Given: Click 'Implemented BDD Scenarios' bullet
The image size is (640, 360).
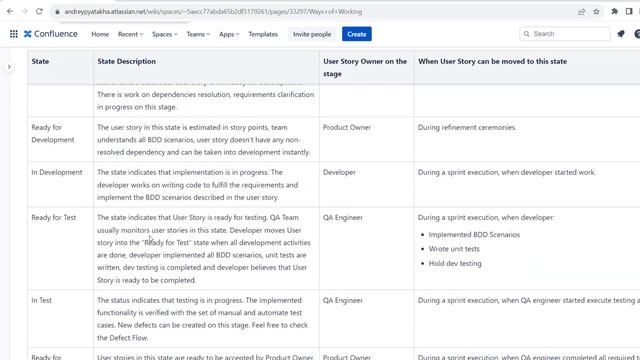Looking at the screenshot, I should [474, 235].
